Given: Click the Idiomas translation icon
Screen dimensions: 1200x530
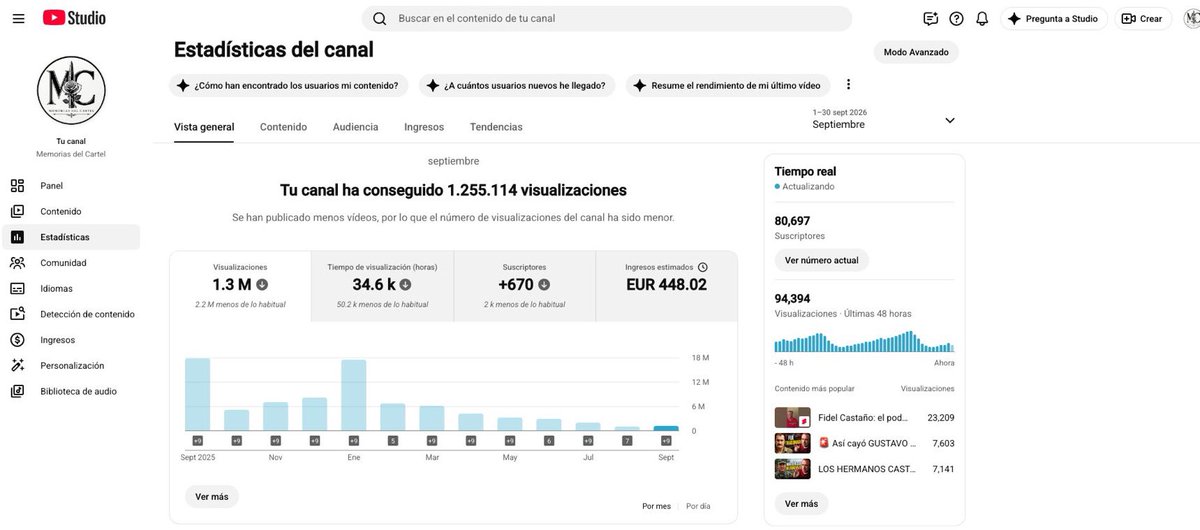Looking at the screenshot, I should [17, 288].
